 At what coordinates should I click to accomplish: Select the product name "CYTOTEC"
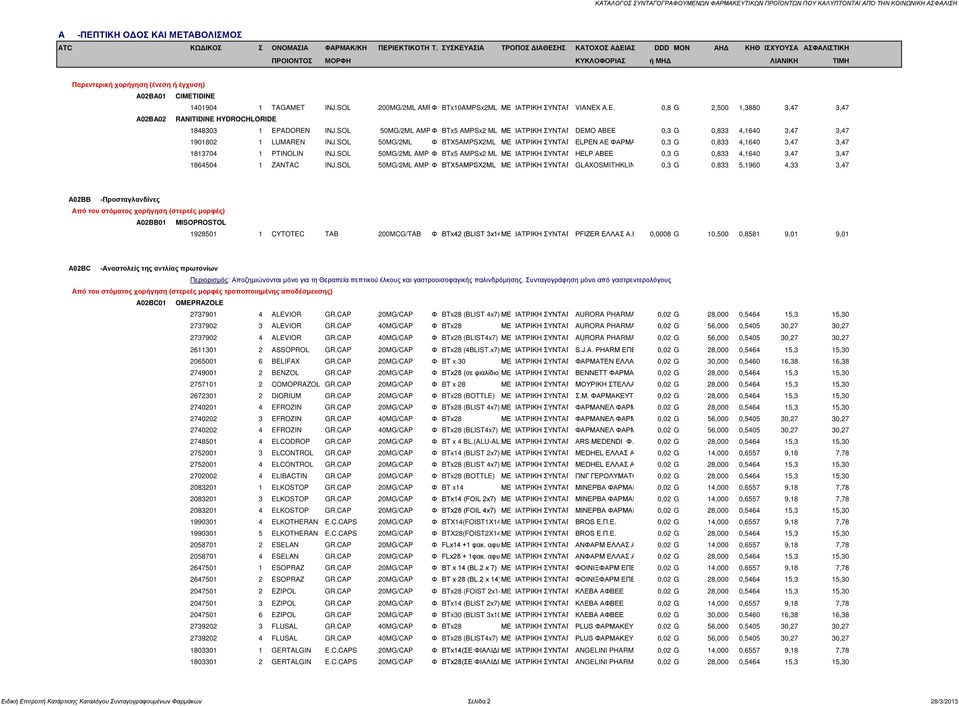(287, 234)
